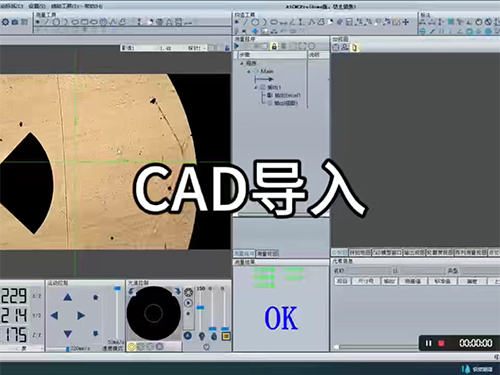Viewport: 500px width, 375px height.
Task: Click the blue plus icon in construct tools
Action: pos(406,22)
